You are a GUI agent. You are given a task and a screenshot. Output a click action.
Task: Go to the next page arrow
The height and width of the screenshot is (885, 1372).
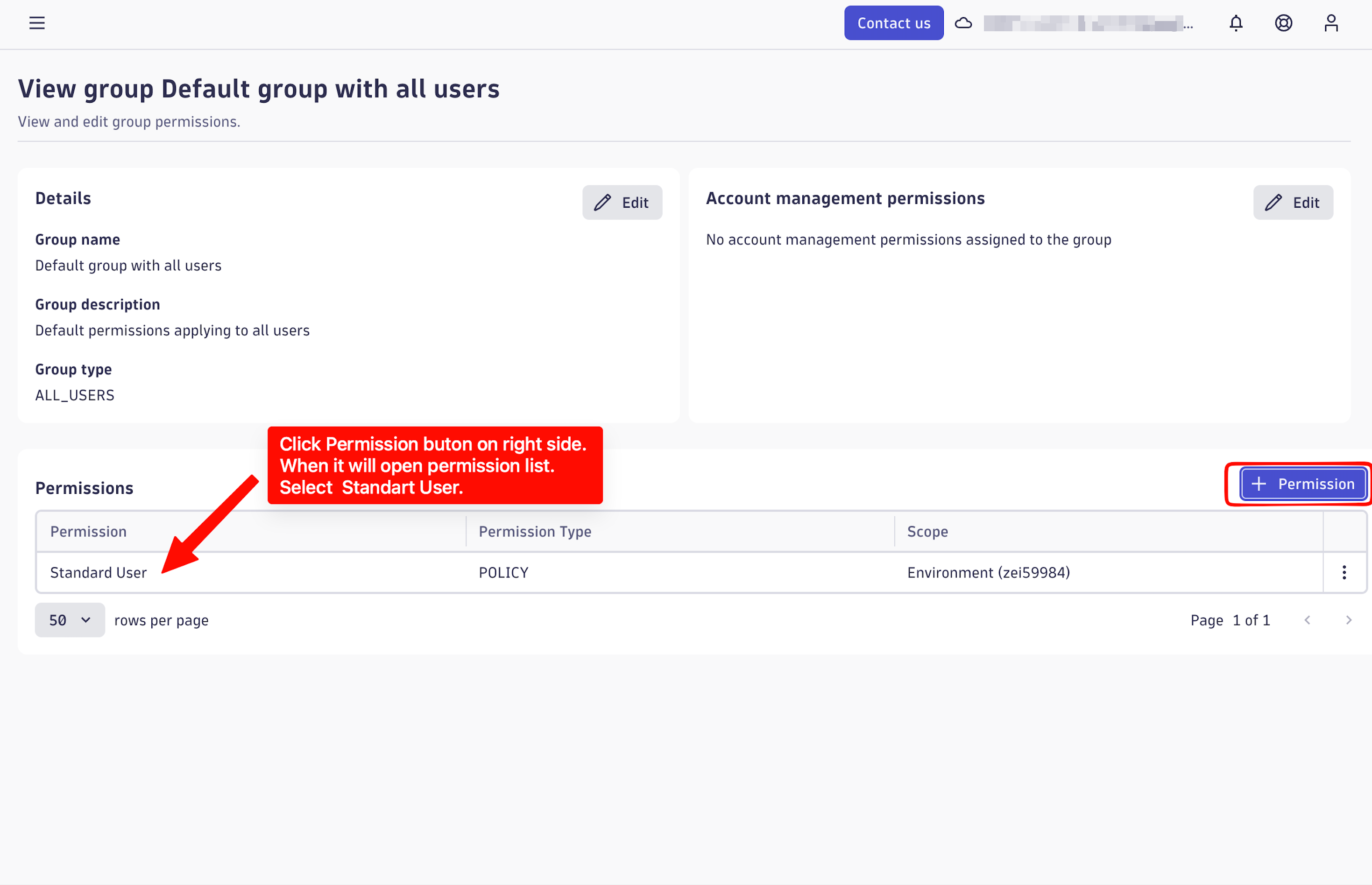1349,620
